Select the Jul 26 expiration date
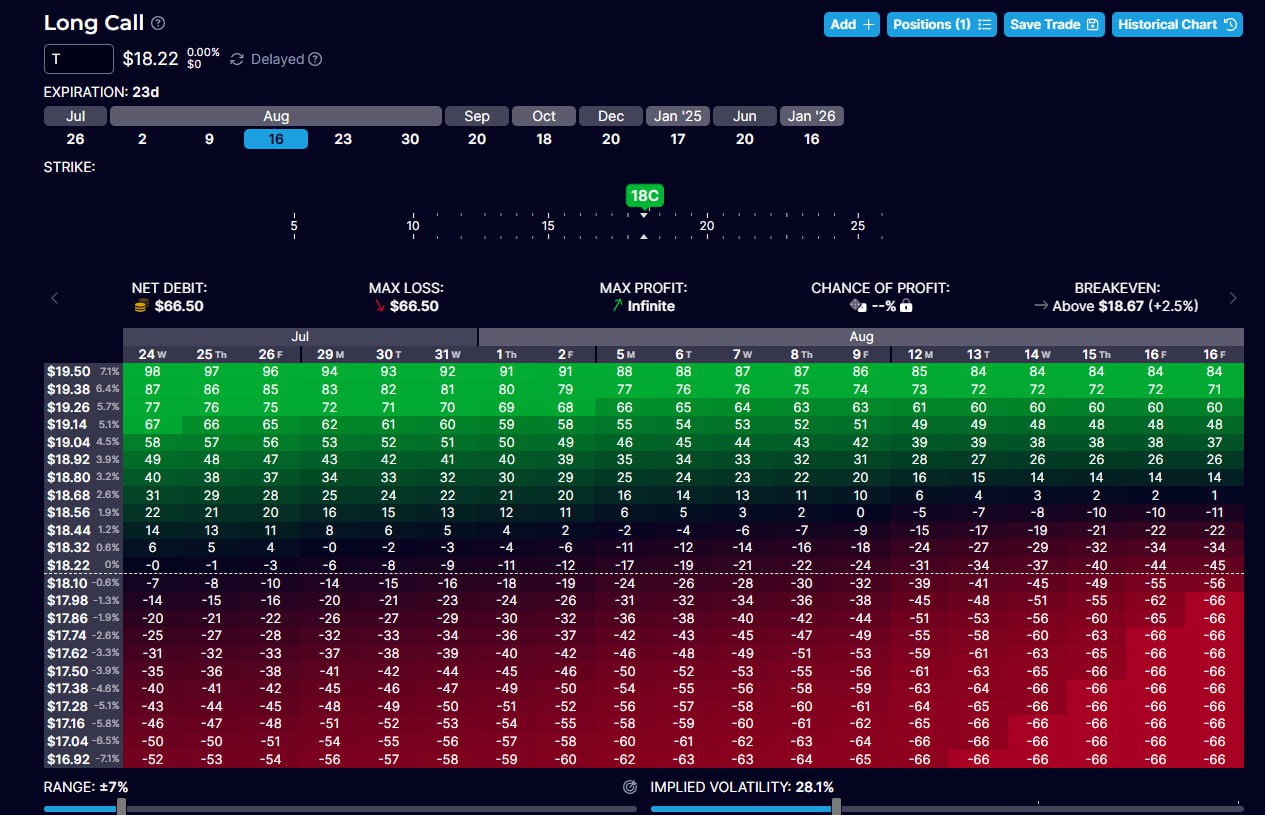The image size is (1265, 815). coord(75,139)
